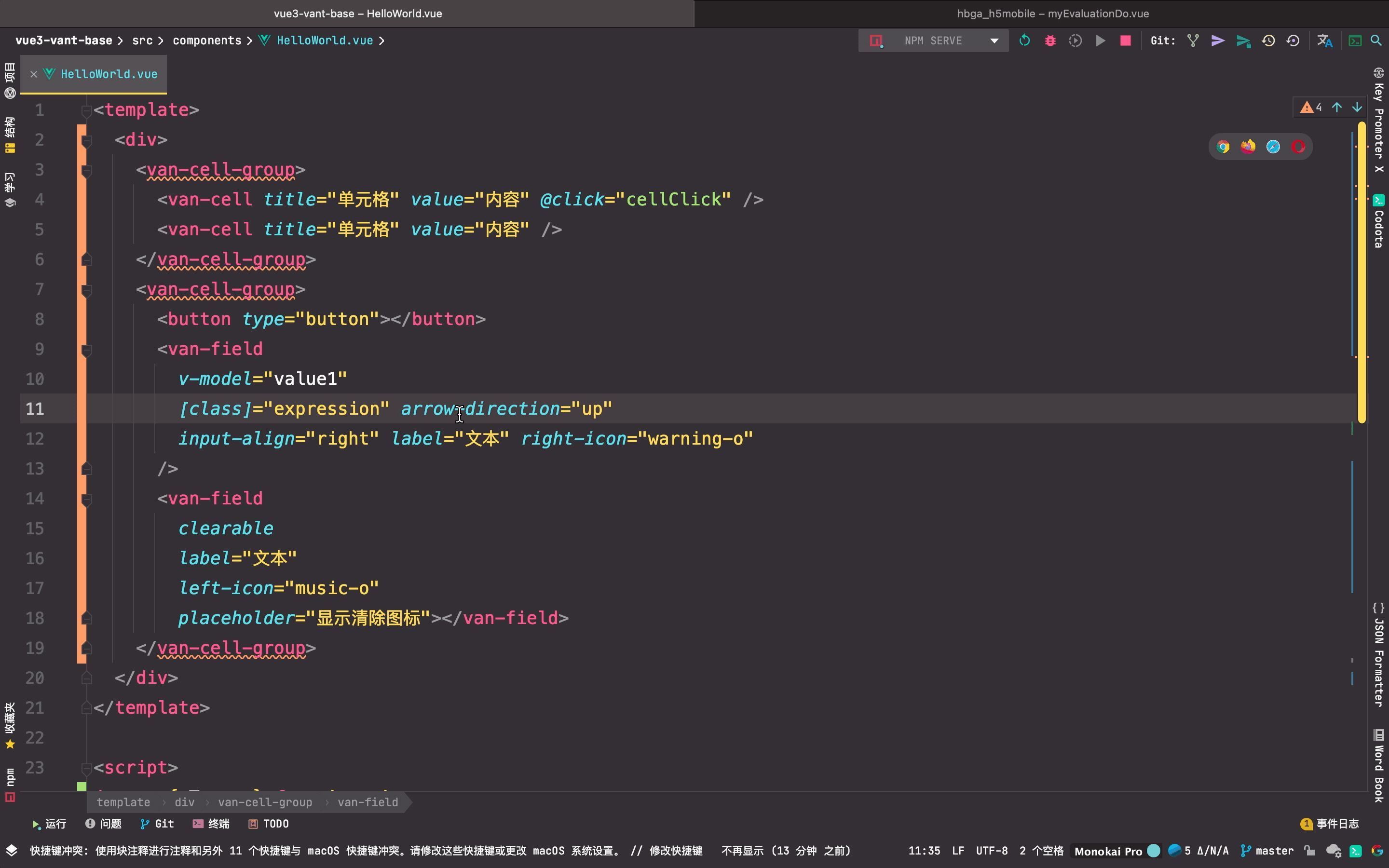Screen dimensions: 1389x868
Task: Click the Search Everywhere magnifier icon
Action: click(1376, 41)
